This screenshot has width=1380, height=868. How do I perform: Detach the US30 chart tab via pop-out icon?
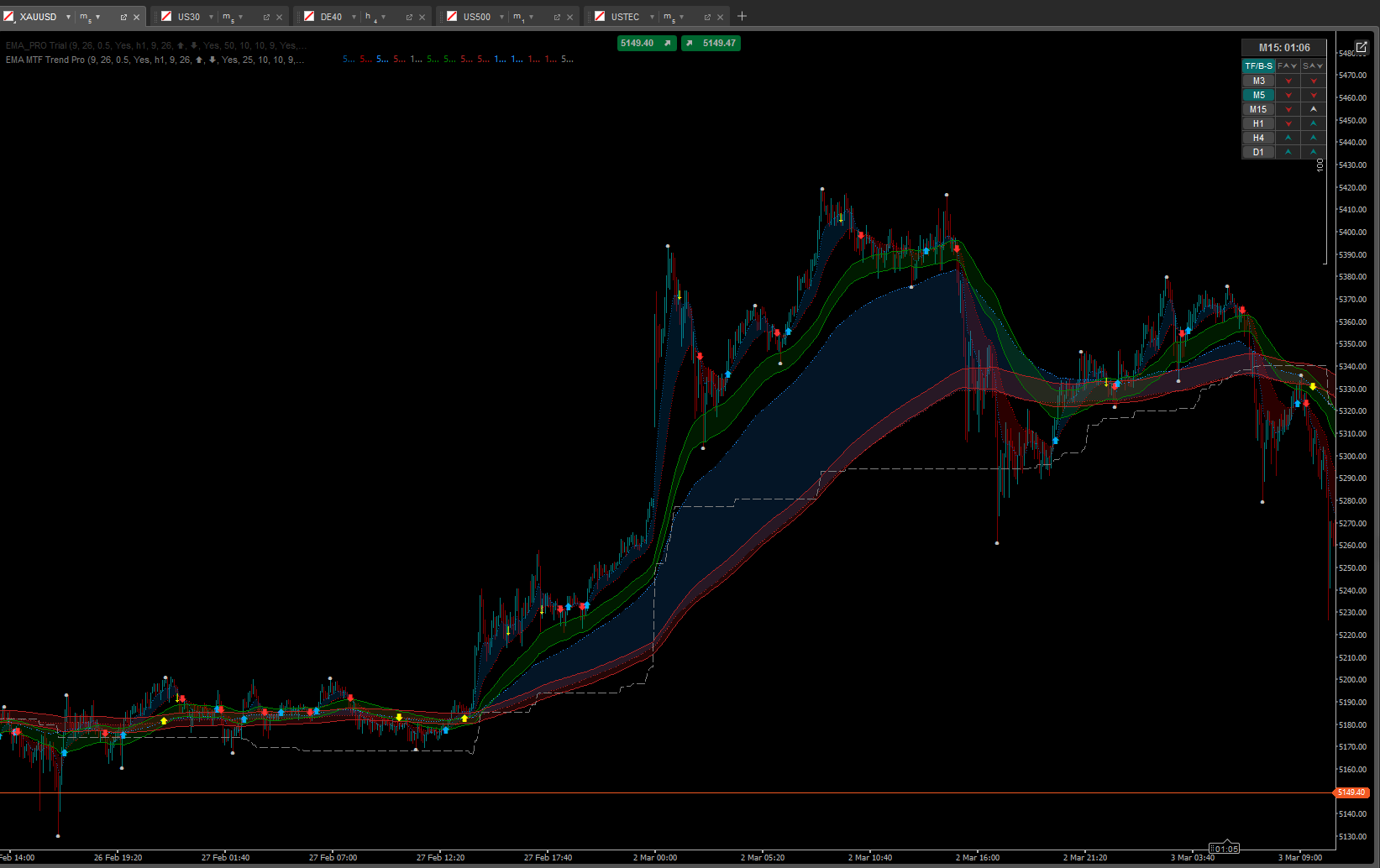click(266, 18)
